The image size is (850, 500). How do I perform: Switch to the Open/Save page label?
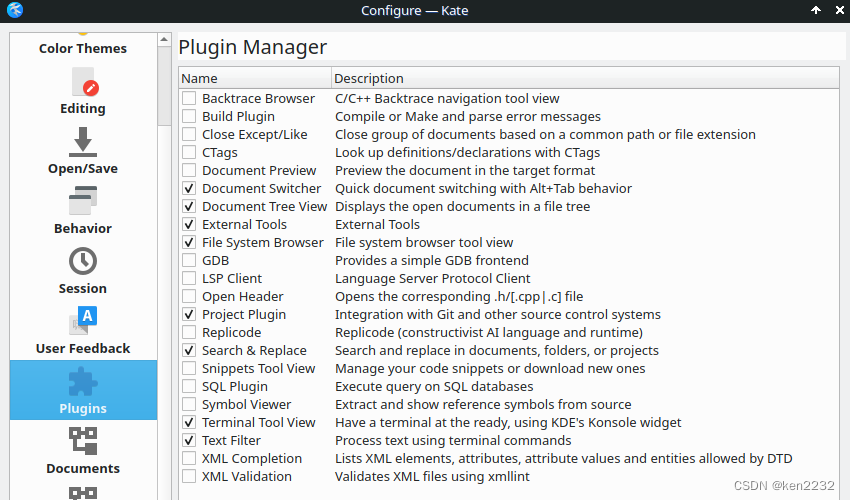83,169
